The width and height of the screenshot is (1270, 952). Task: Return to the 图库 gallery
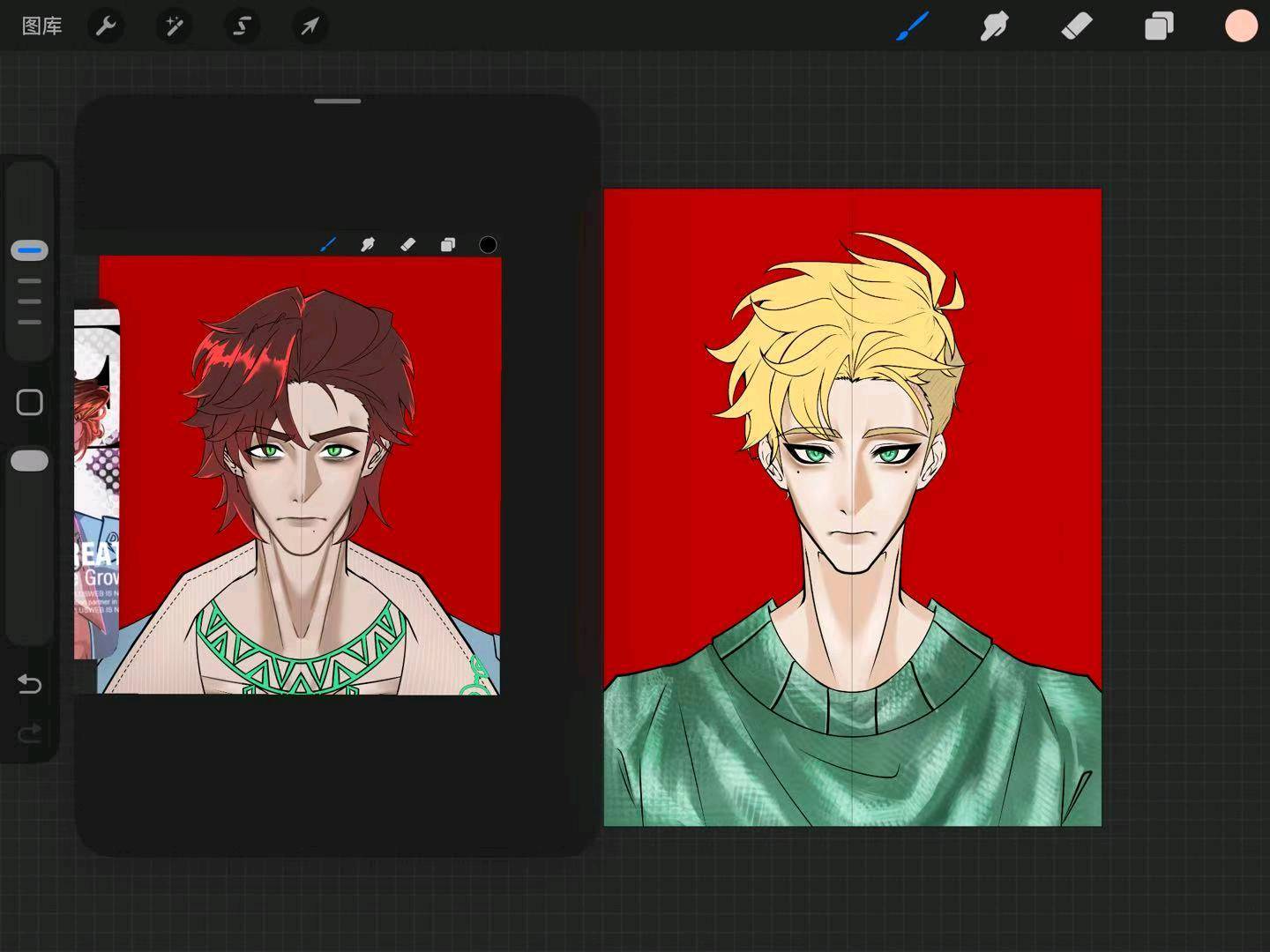point(41,26)
